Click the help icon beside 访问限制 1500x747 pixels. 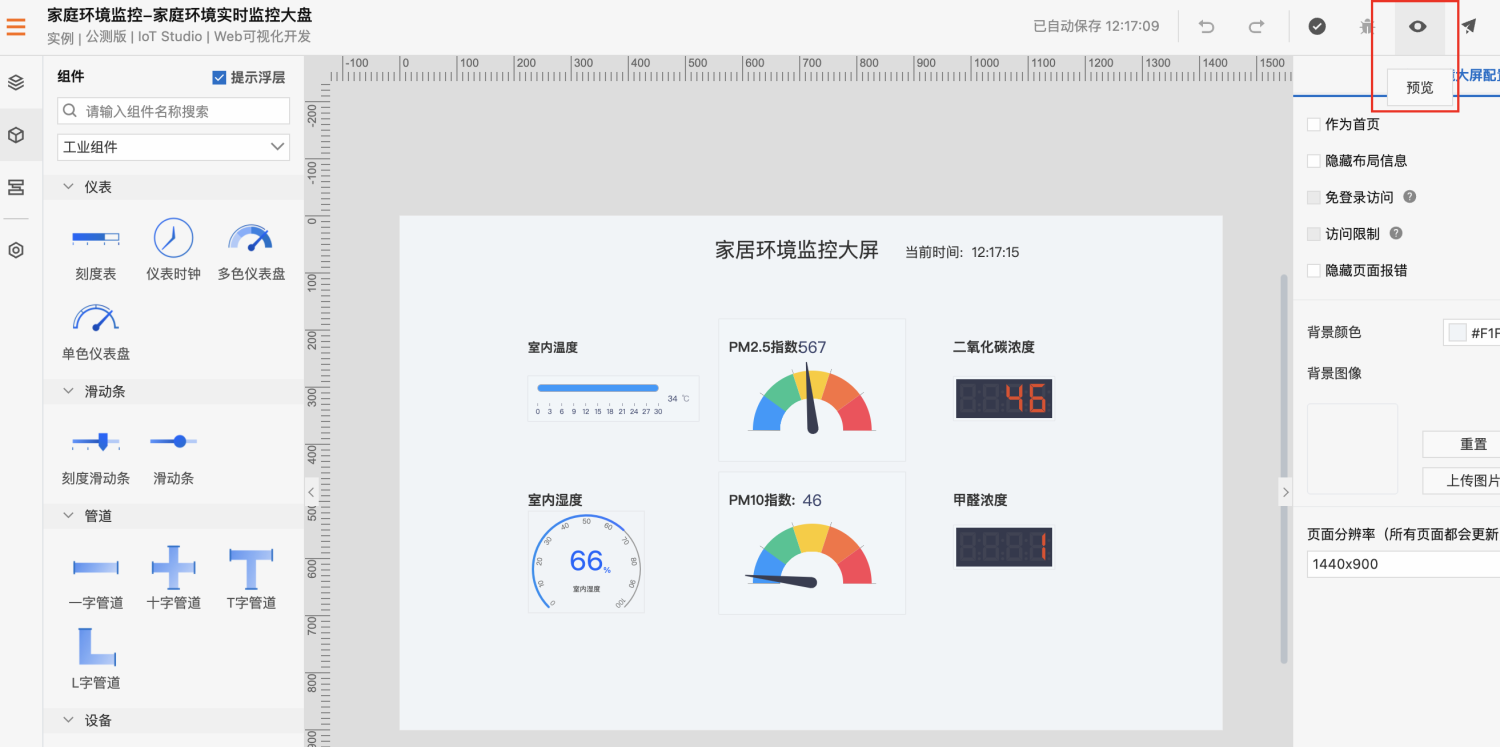(x=1396, y=233)
